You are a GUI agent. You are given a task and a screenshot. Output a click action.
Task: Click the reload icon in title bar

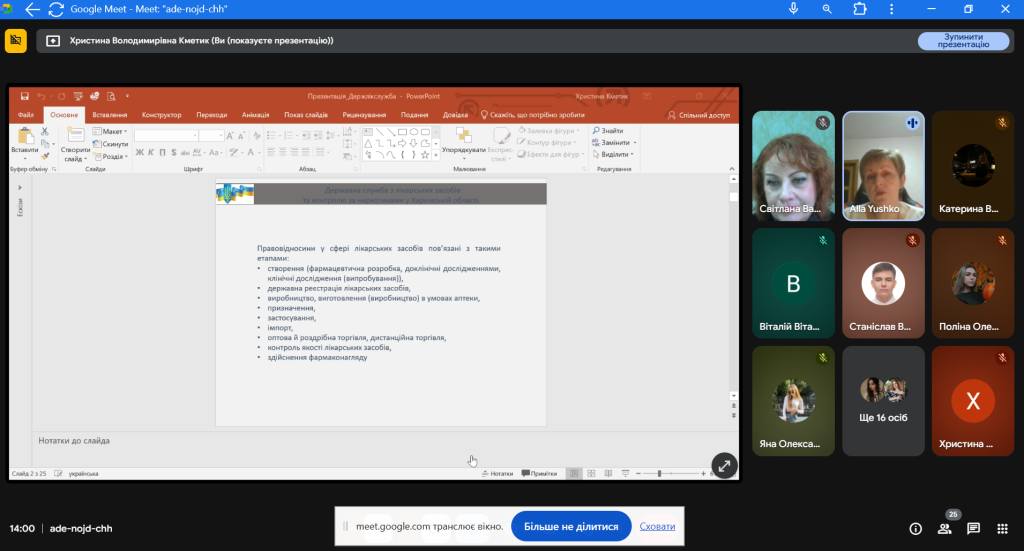[x=56, y=9]
